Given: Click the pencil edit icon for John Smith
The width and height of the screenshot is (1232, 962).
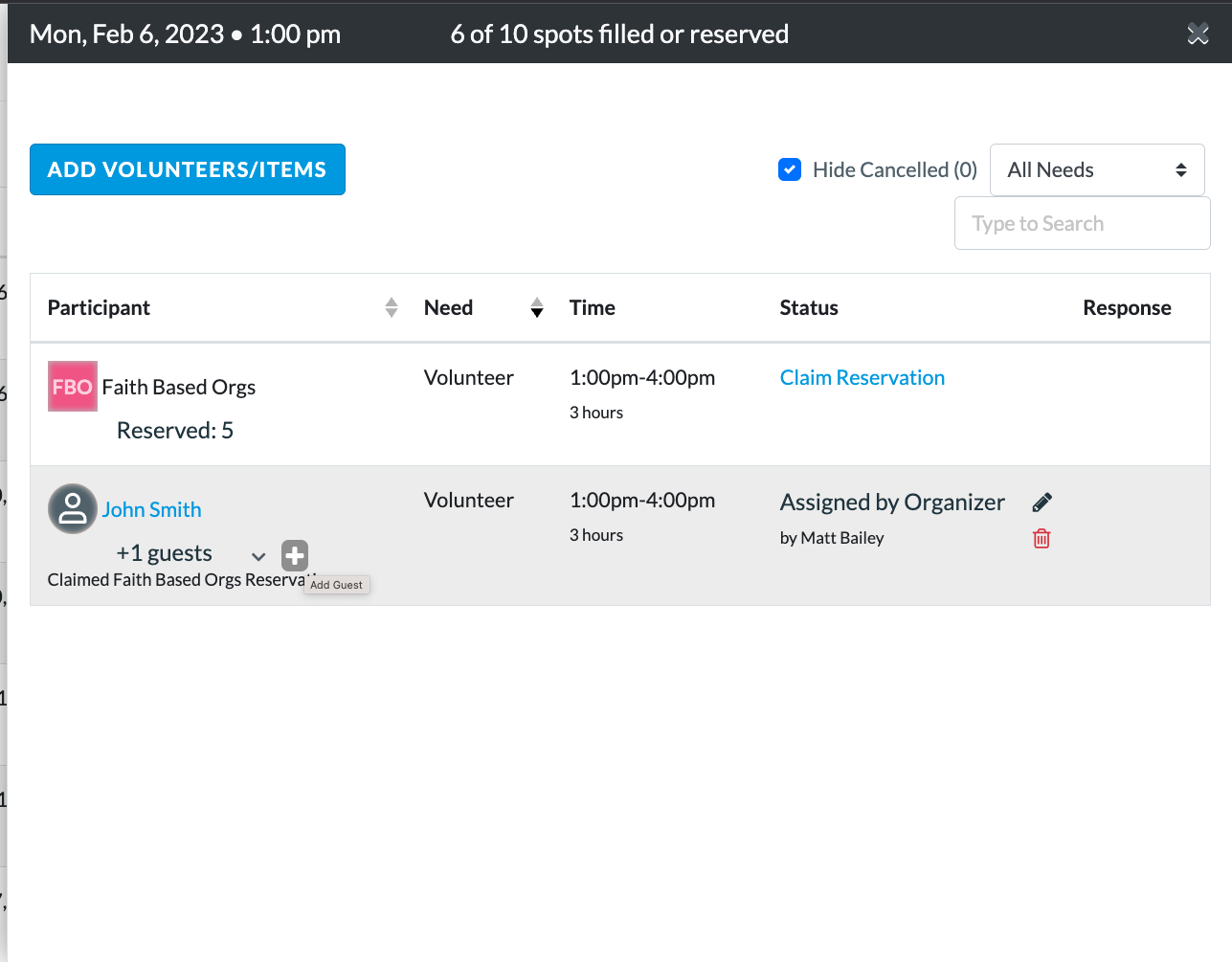Looking at the screenshot, I should click(x=1042, y=503).
